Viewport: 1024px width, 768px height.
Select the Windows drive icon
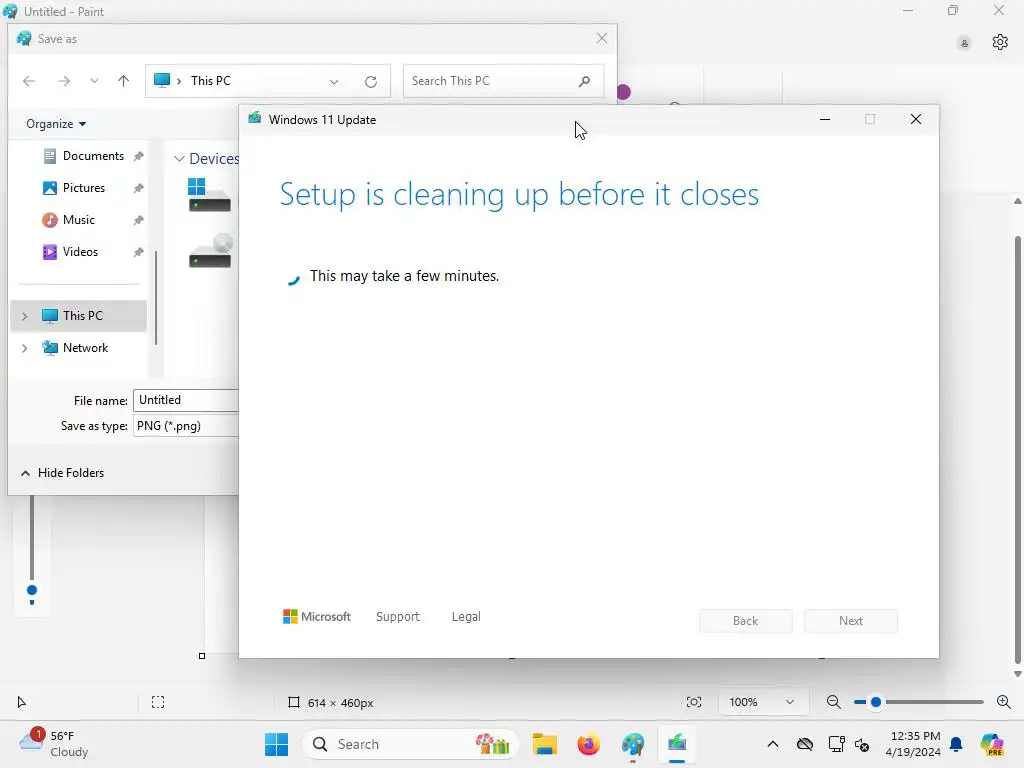(x=209, y=195)
